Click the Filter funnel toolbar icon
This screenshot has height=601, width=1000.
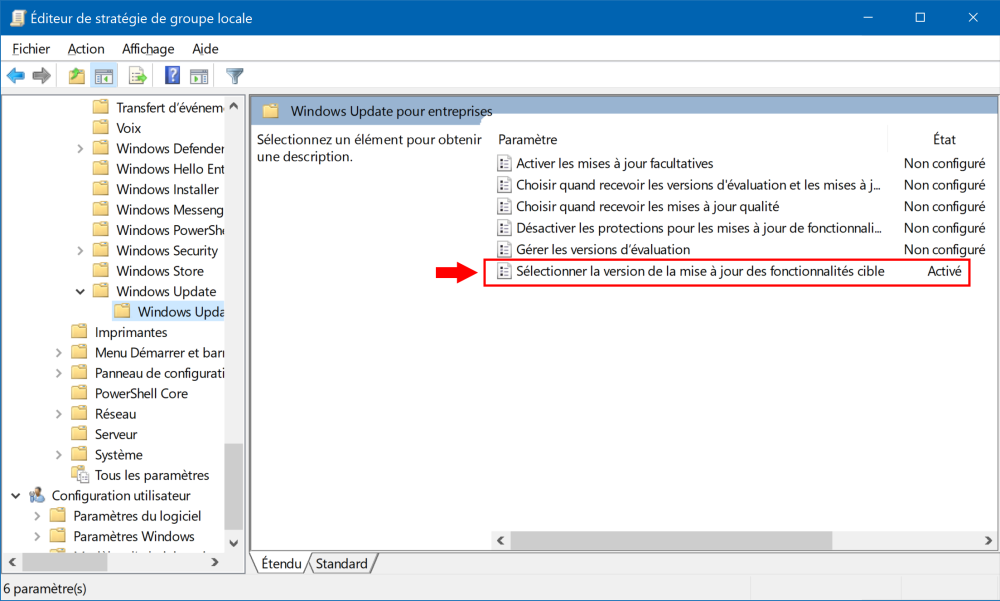point(235,76)
